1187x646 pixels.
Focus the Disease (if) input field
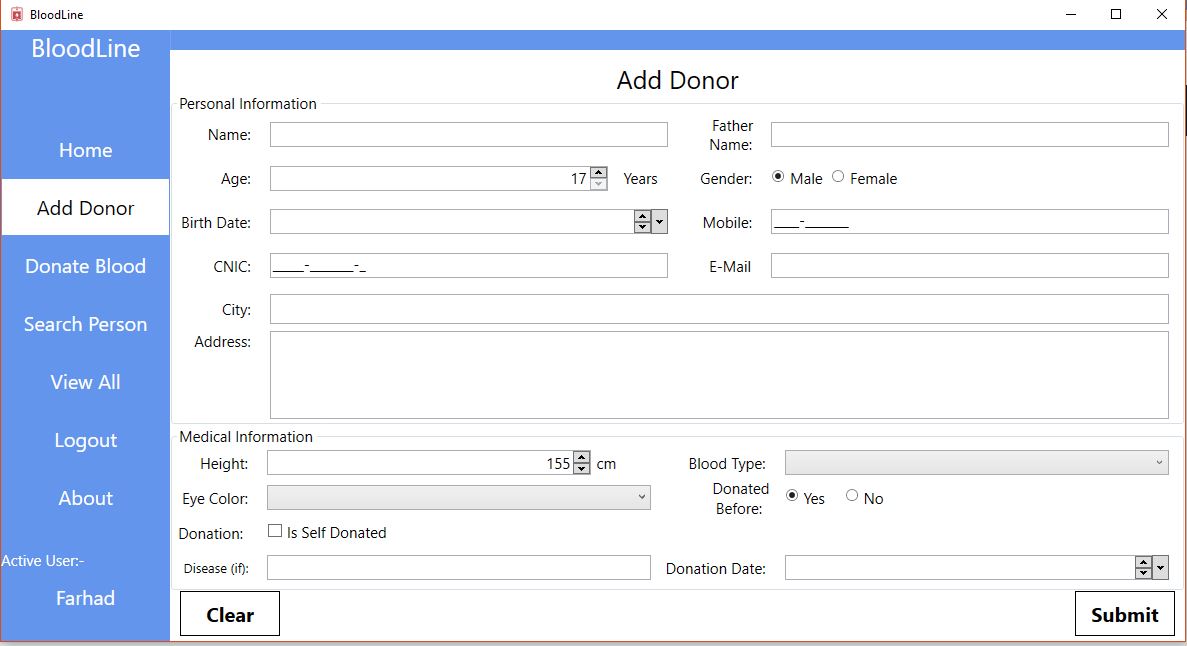tap(459, 568)
